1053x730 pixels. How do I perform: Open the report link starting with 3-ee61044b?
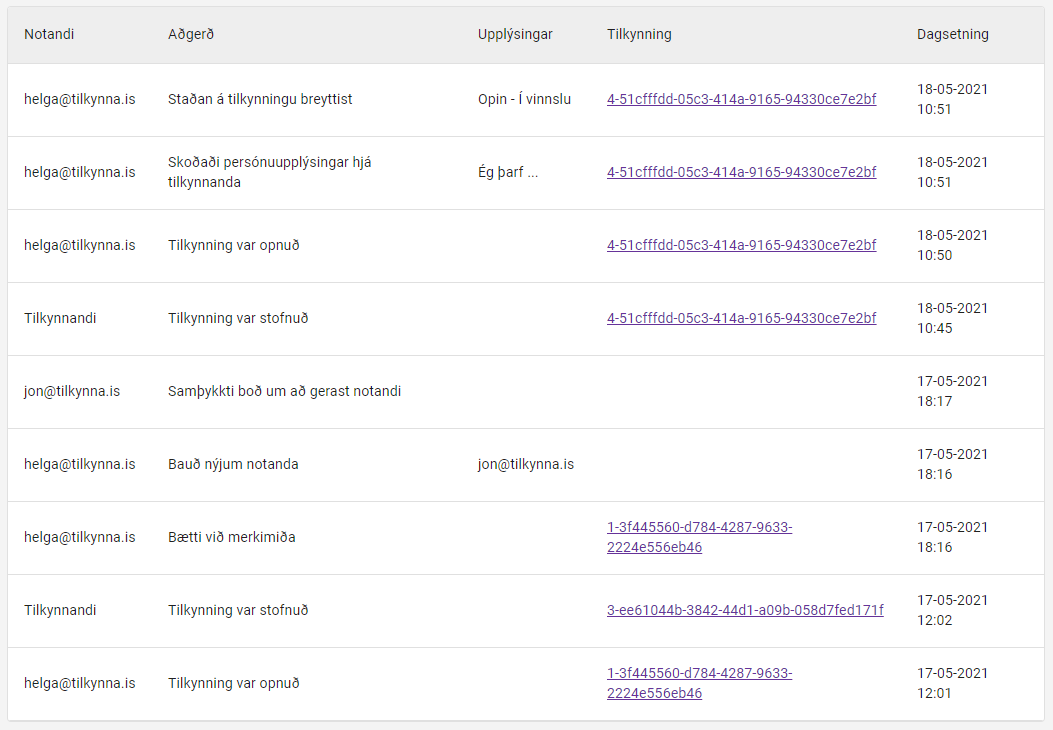(x=745, y=610)
